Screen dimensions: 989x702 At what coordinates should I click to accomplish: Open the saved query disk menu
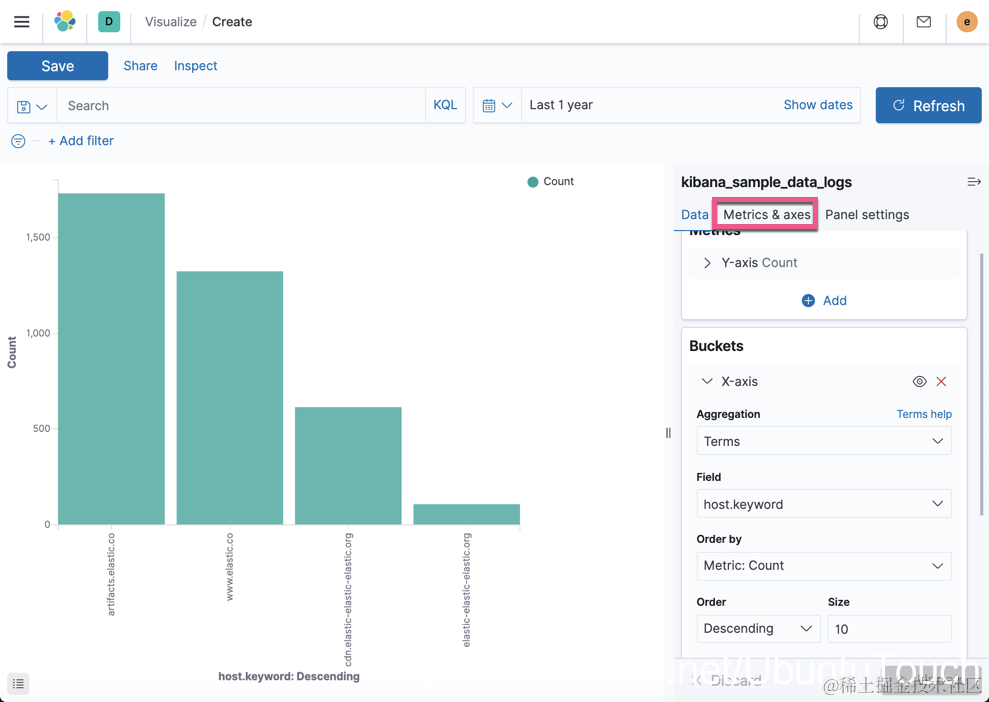[32, 106]
